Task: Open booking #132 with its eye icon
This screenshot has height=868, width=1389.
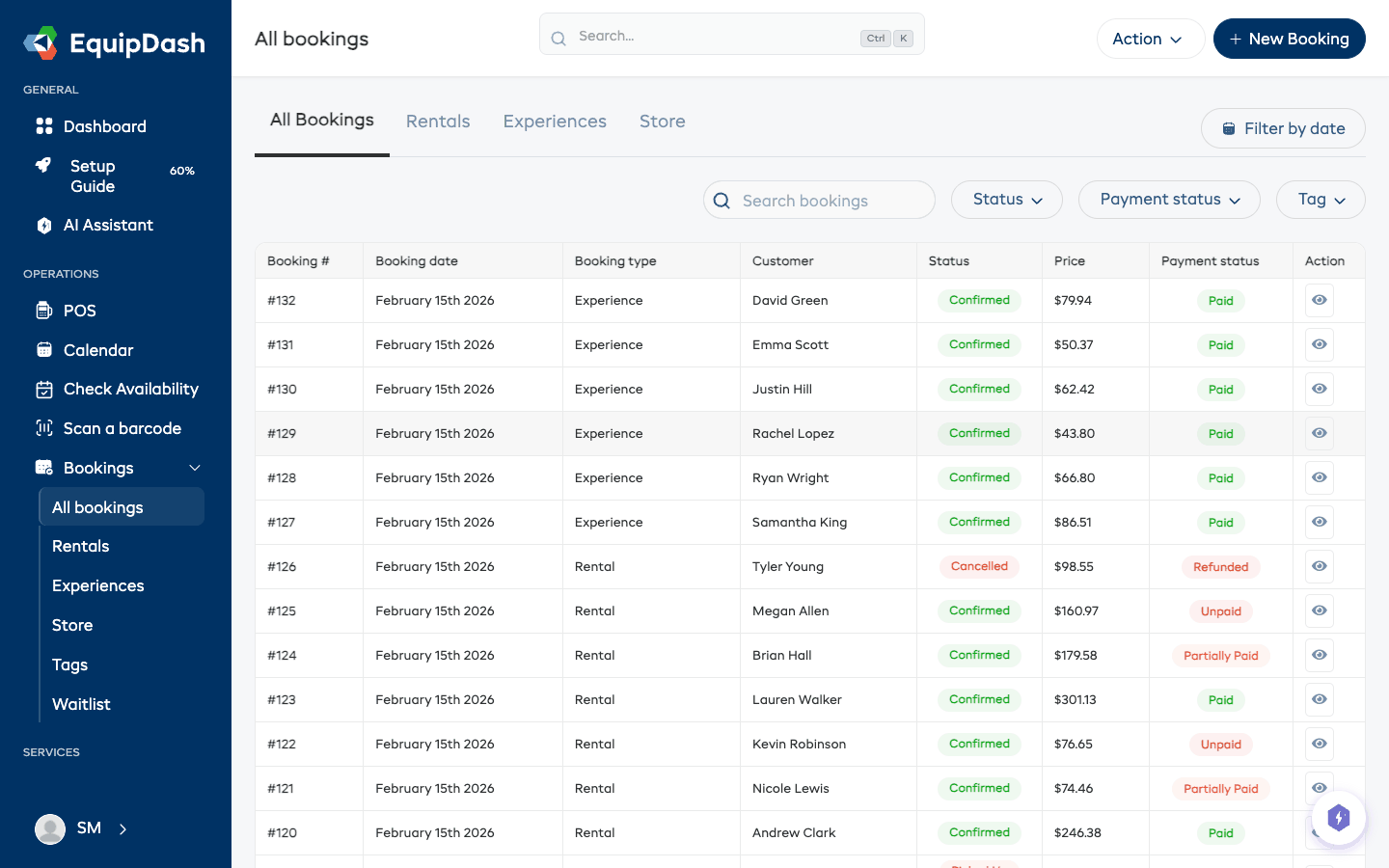Action: 1319,300
